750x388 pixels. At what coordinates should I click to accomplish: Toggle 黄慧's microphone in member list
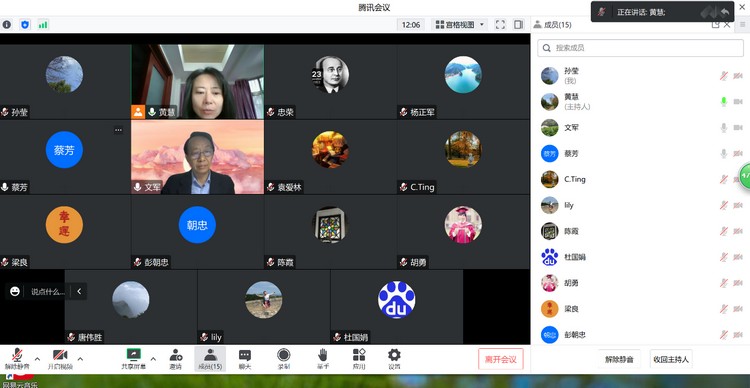pos(724,101)
